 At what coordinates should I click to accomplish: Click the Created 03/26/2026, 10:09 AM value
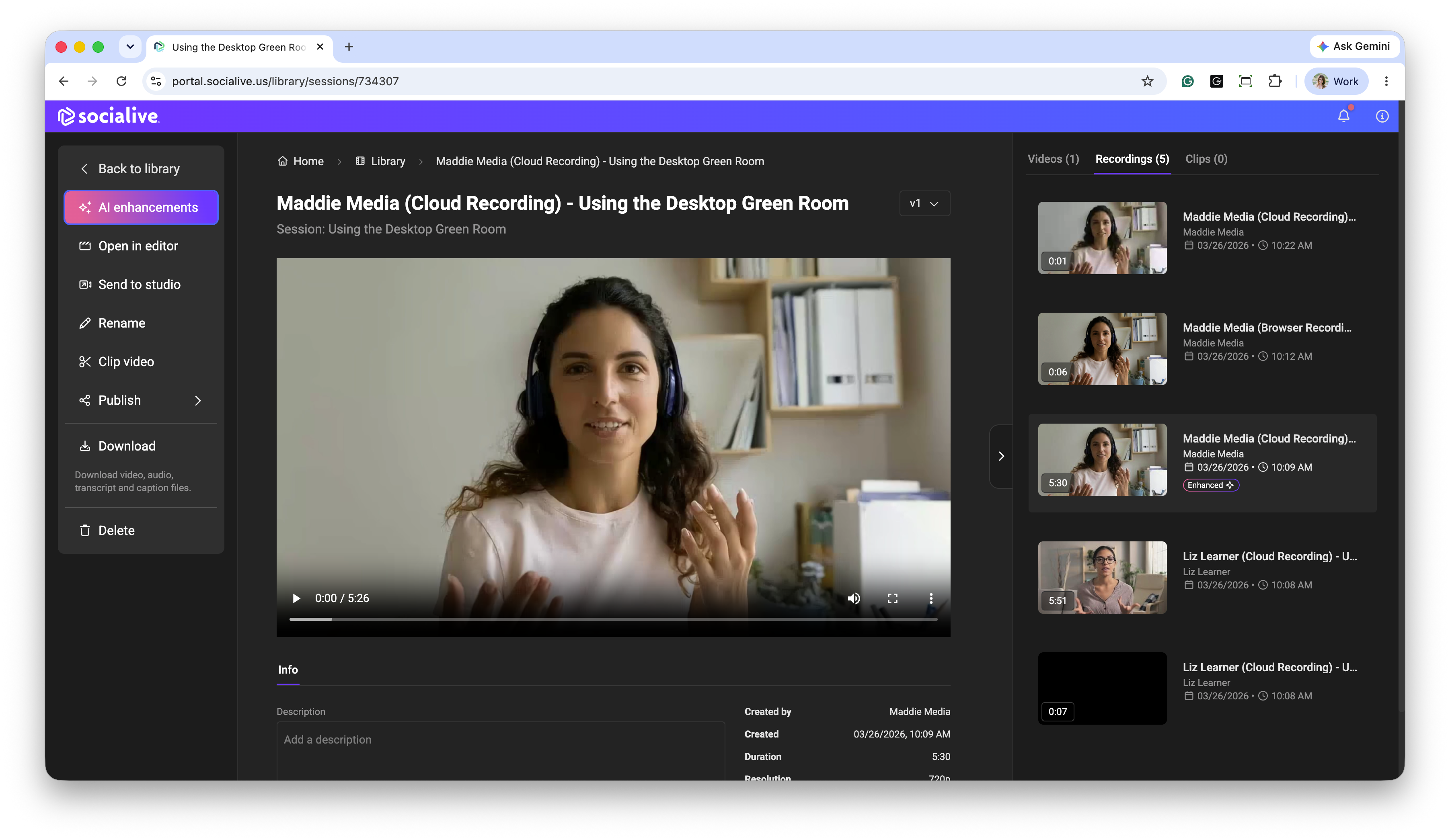tap(902, 733)
